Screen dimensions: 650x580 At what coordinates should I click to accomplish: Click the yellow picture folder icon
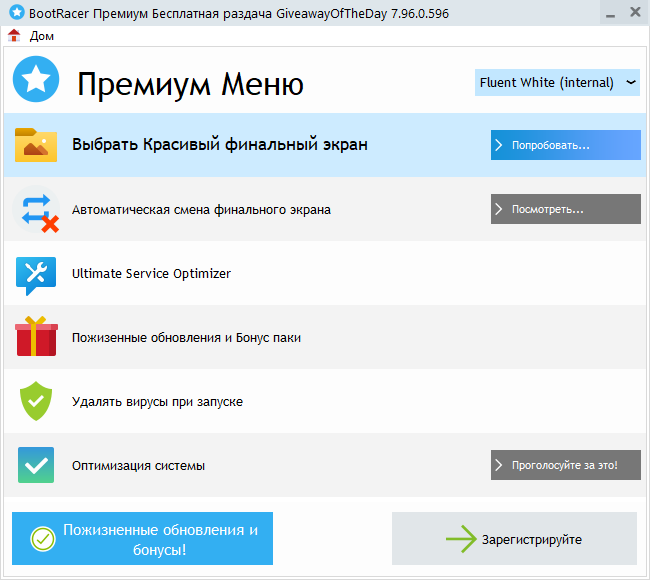point(36,145)
